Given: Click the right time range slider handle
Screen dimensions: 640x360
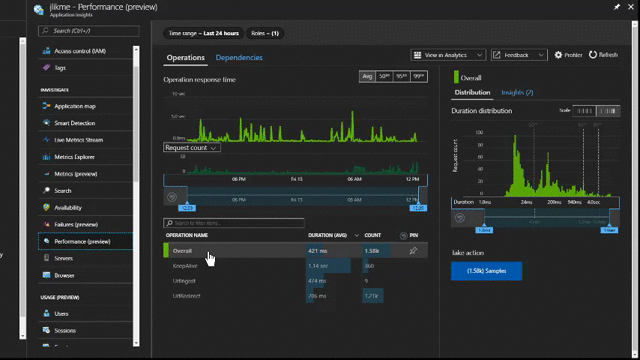Looking at the screenshot, I should click(x=418, y=208).
